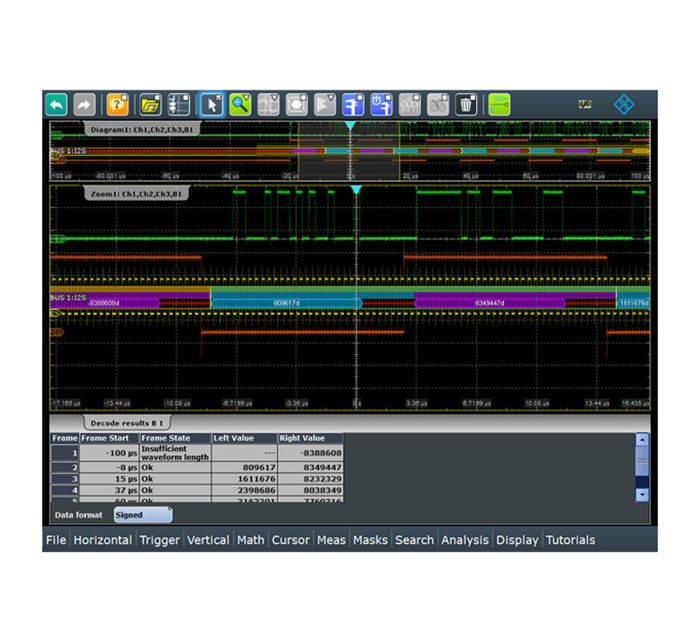Image resolution: width=700 pixels, height=640 pixels.
Task: Click the Left Value cell 1611676
Action: click(x=245, y=479)
